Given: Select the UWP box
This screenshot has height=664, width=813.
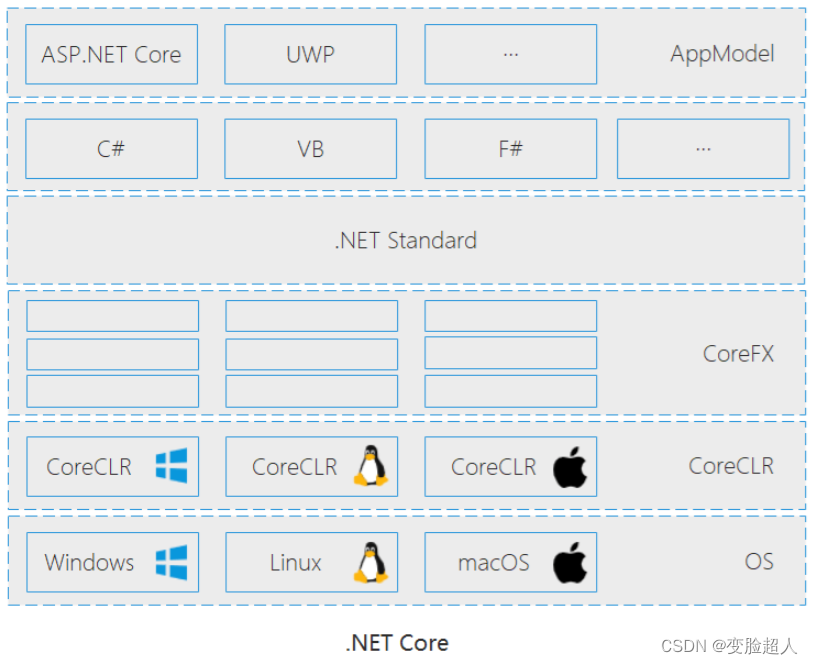Looking at the screenshot, I should 310,54.
